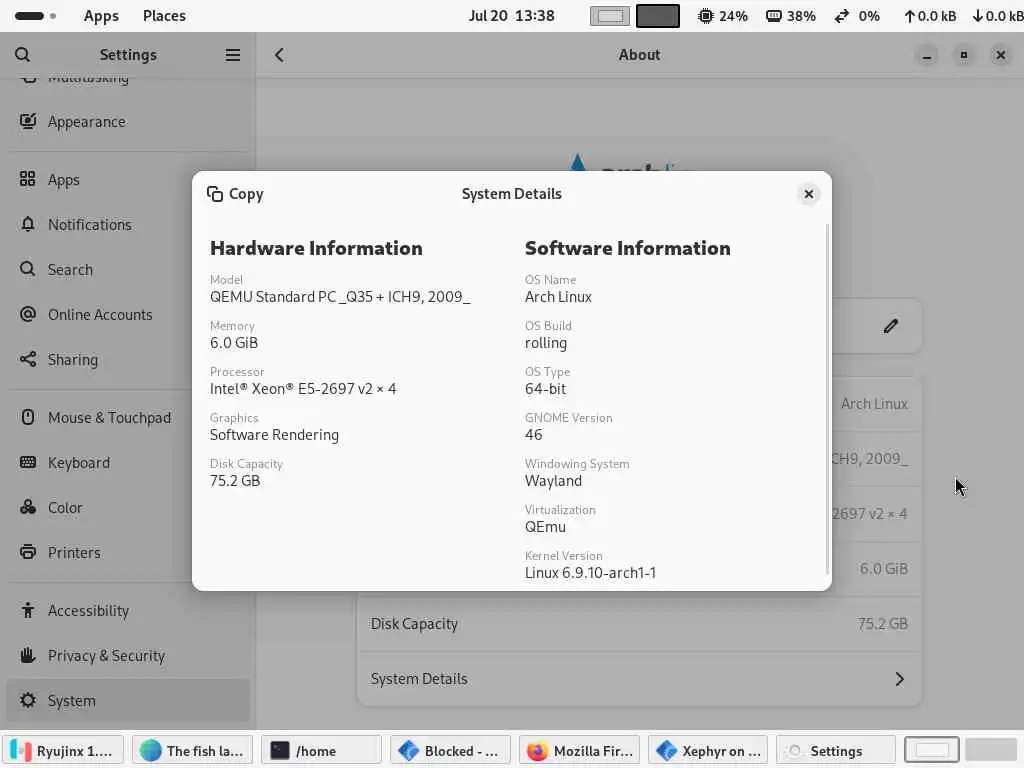Click Graphics value Software Rendering

click(274, 435)
